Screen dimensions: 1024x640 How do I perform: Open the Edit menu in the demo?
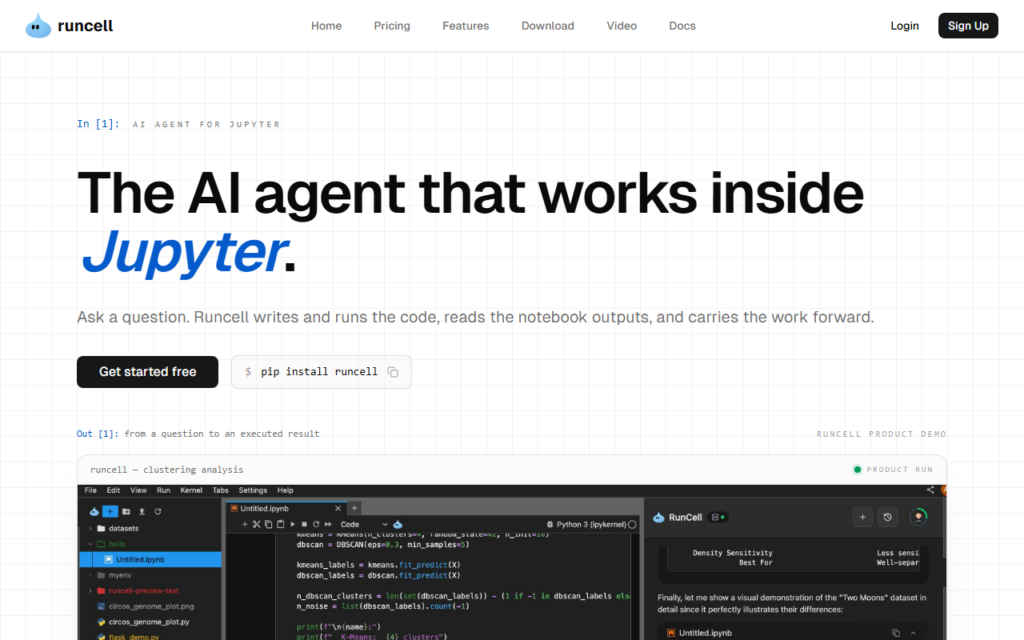[114, 490]
